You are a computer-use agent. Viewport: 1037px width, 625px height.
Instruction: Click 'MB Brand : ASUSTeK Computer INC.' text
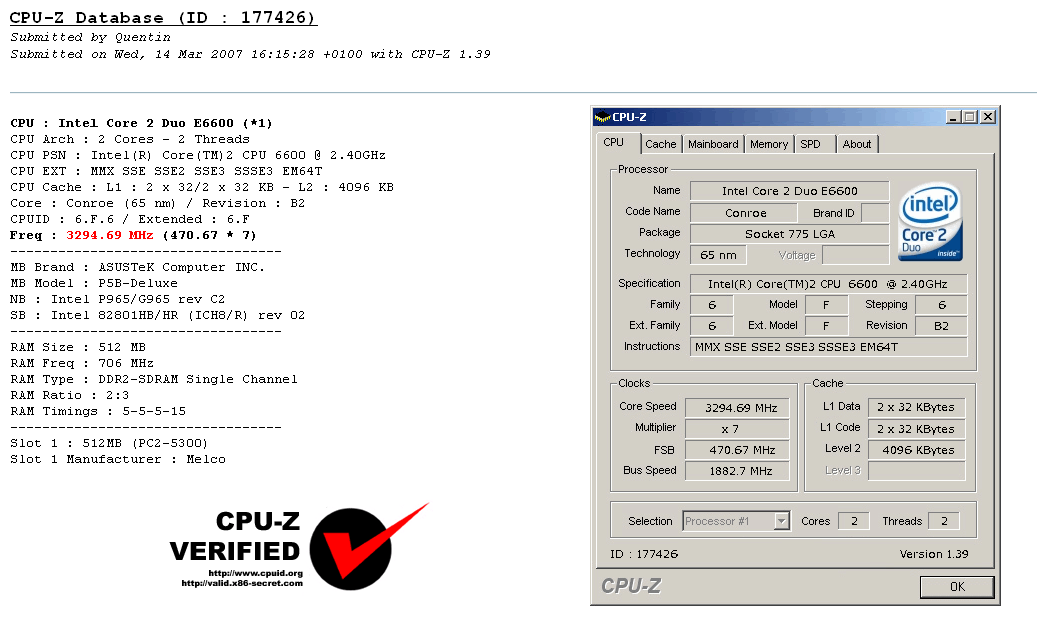tap(138, 267)
